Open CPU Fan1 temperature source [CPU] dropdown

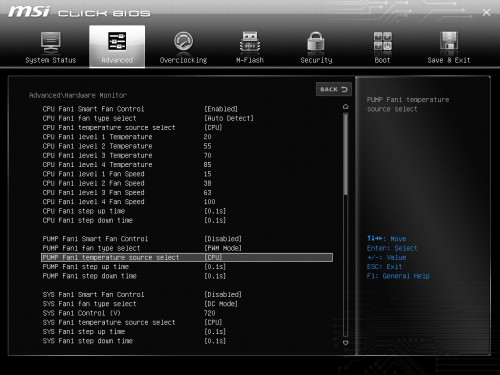tap(213, 128)
